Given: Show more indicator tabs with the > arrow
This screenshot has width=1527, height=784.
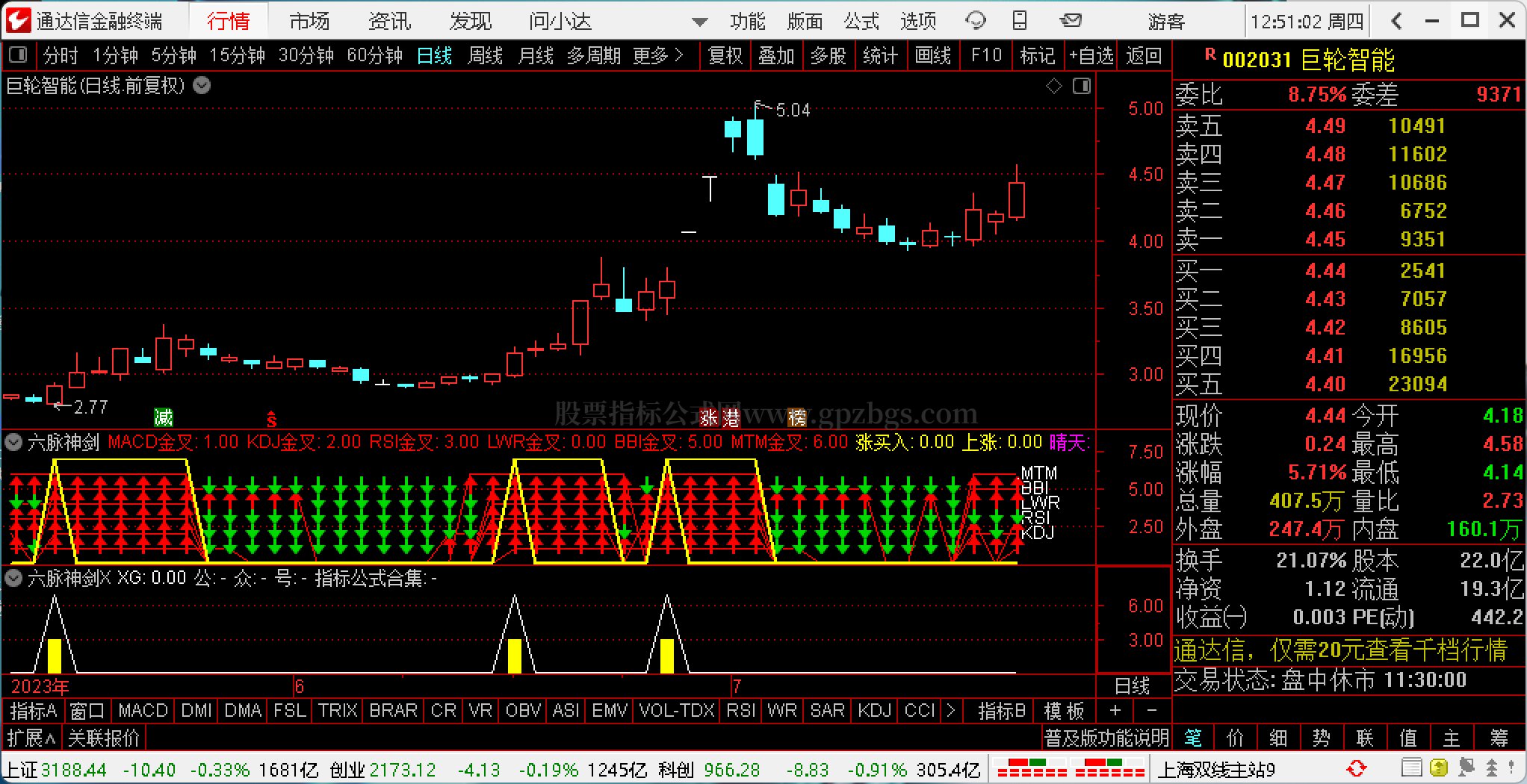Looking at the screenshot, I should tap(951, 710).
